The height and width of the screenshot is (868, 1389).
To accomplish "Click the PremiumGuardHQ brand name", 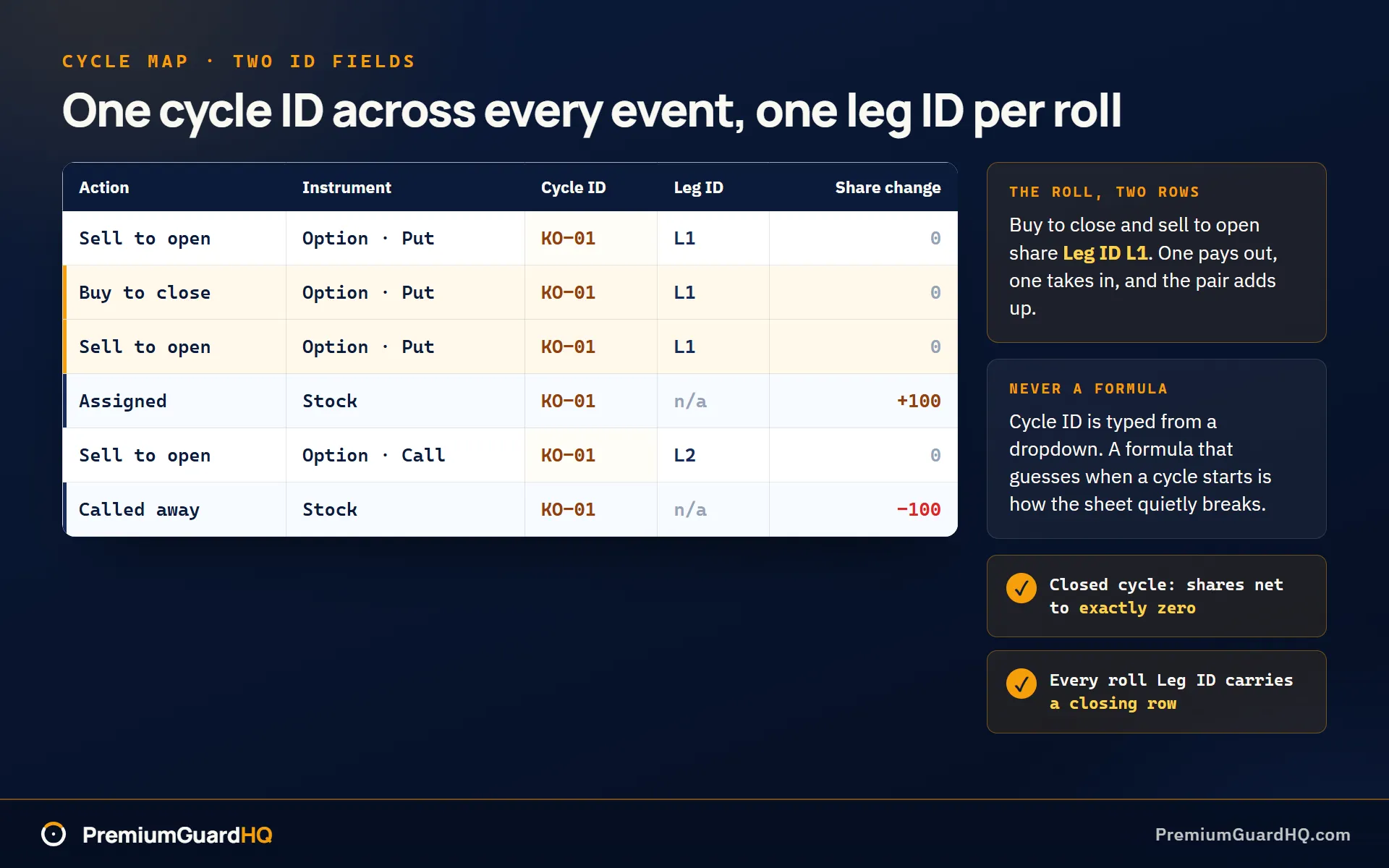I will (x=177, y=835).
